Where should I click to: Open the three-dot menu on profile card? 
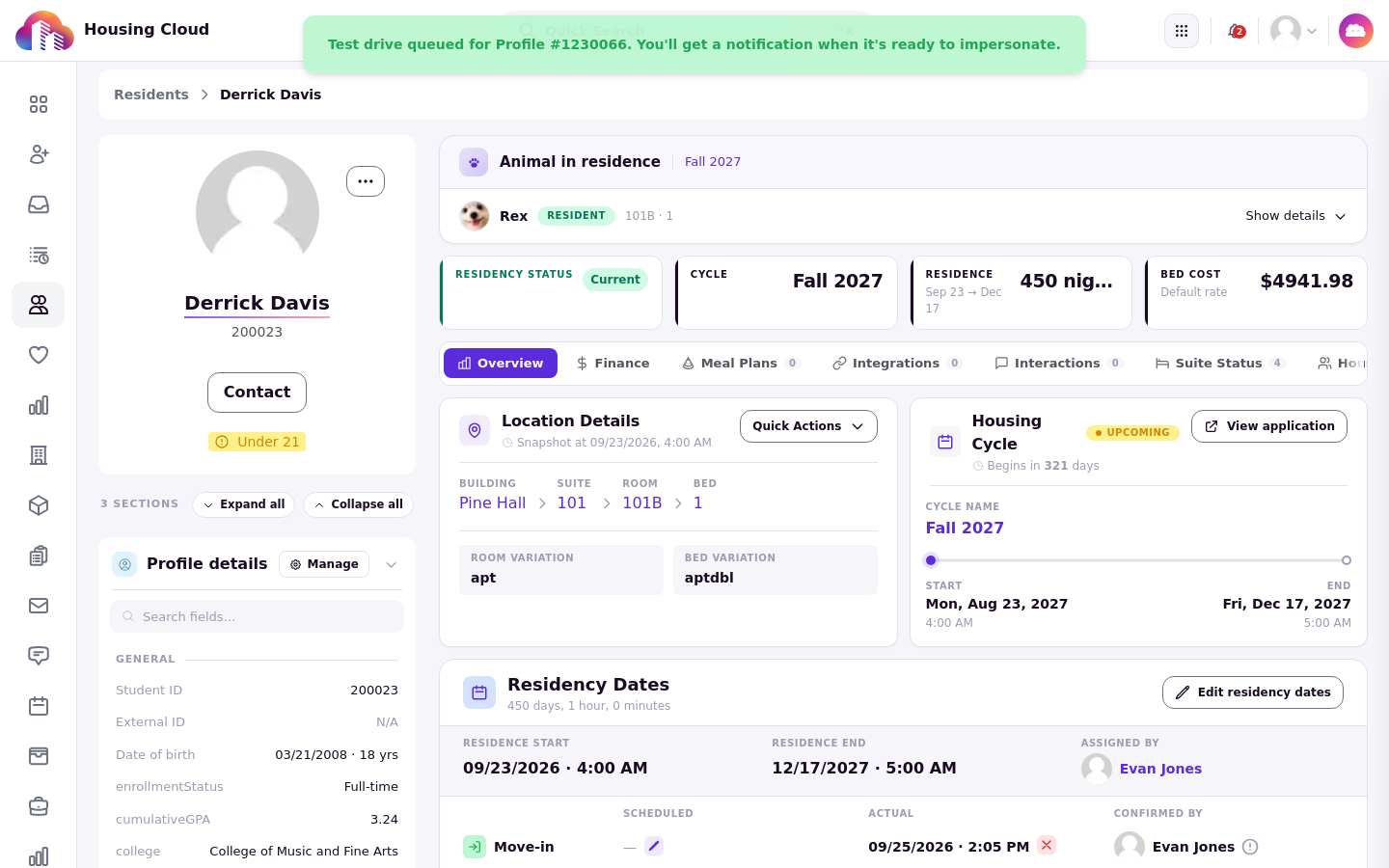click(366, 181)
